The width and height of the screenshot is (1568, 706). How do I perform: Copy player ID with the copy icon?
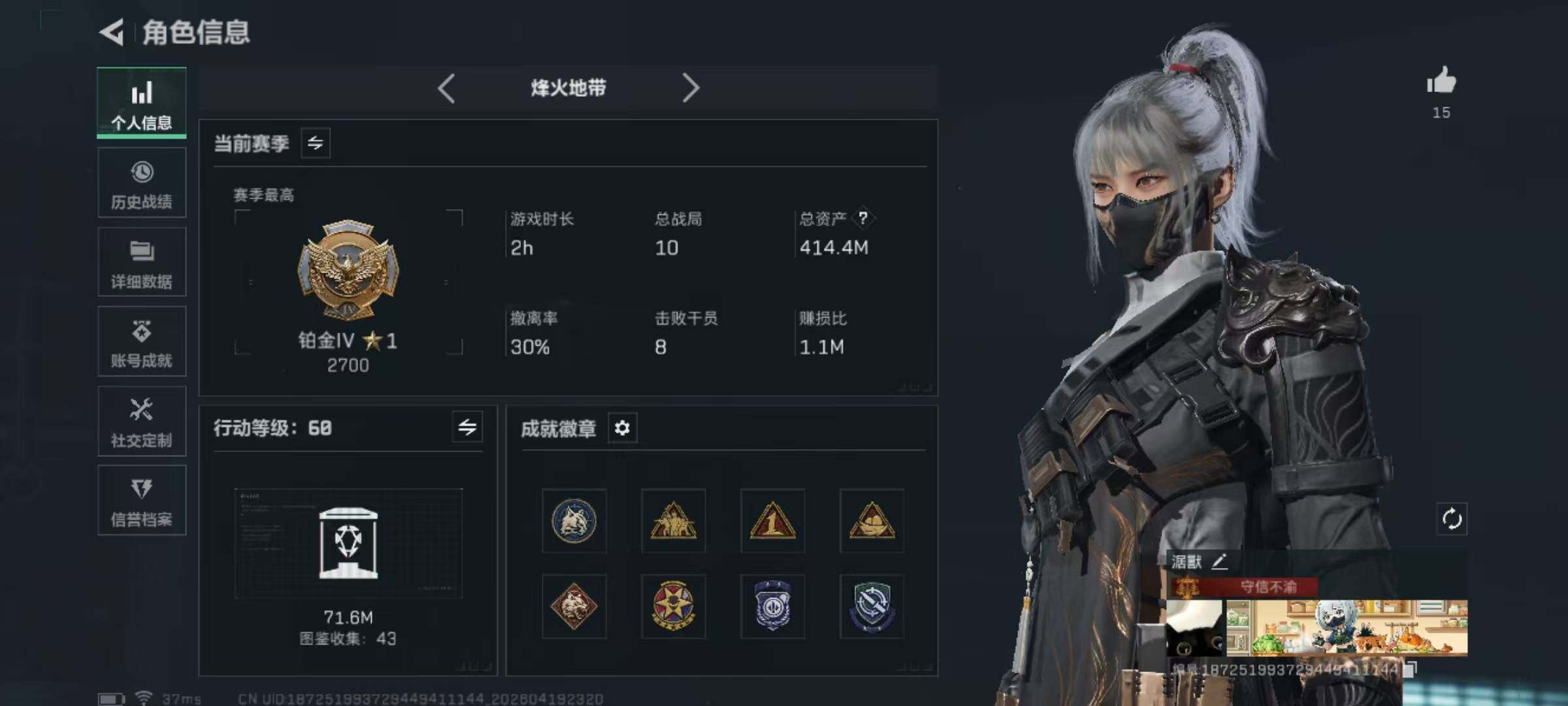pos(1411,669)
